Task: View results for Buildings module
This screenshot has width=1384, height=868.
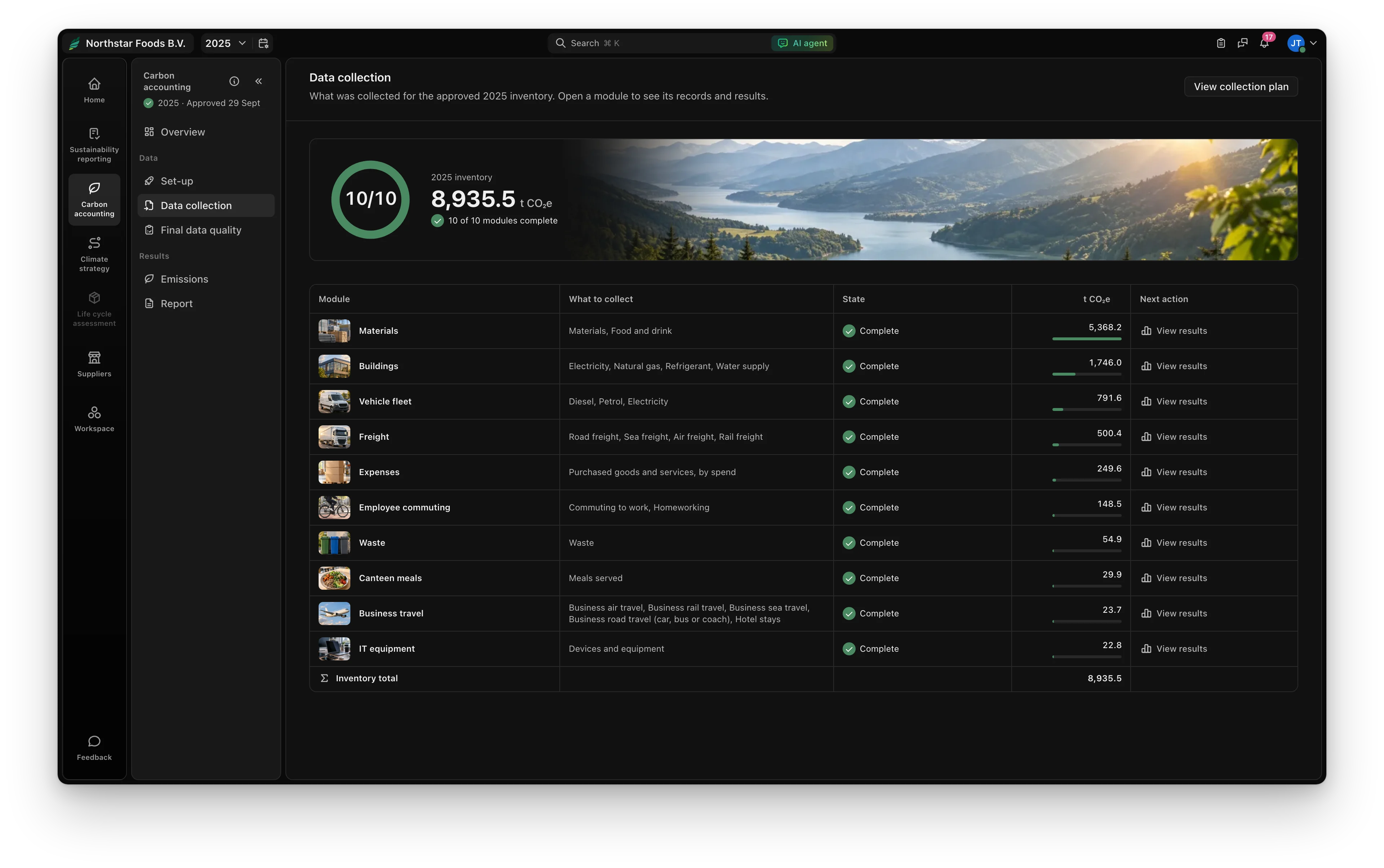Action: [1174, 366]
